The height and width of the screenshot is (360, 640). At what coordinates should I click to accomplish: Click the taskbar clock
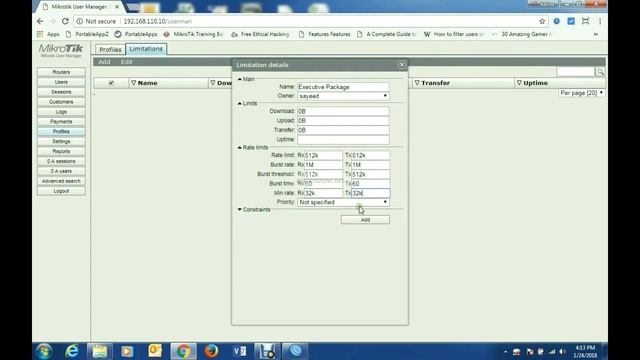point(585,351)
